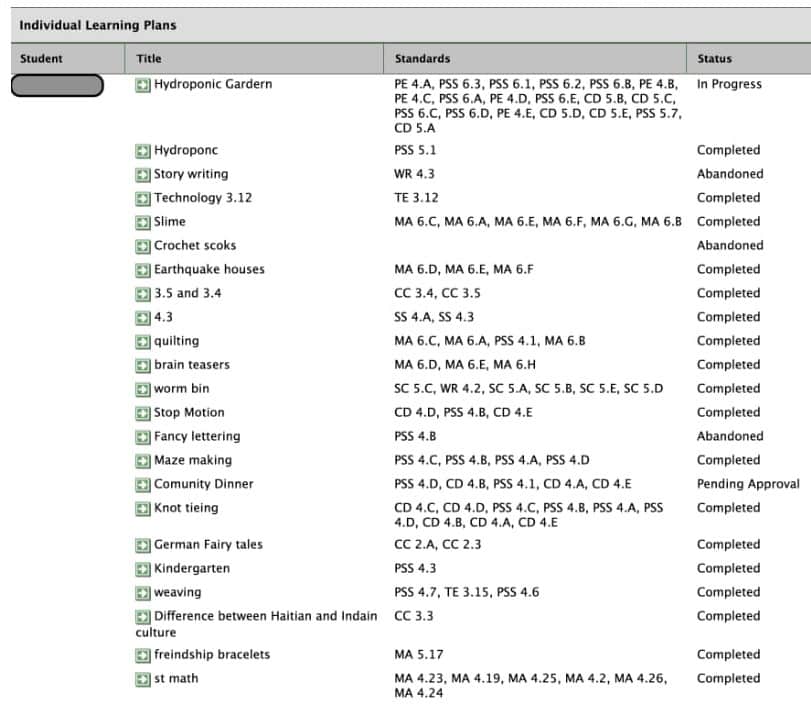The image size is (811, 704).
Task: Click the TE 3.12 standards cell
Action: pyautogui.click(x=416, y=198)
